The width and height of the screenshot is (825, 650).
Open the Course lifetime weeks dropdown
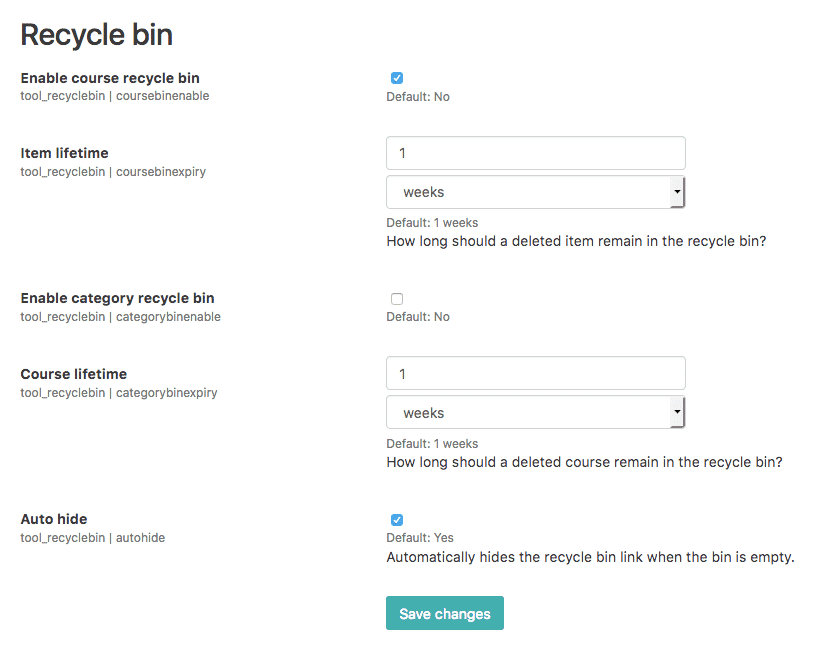[535, 413]
